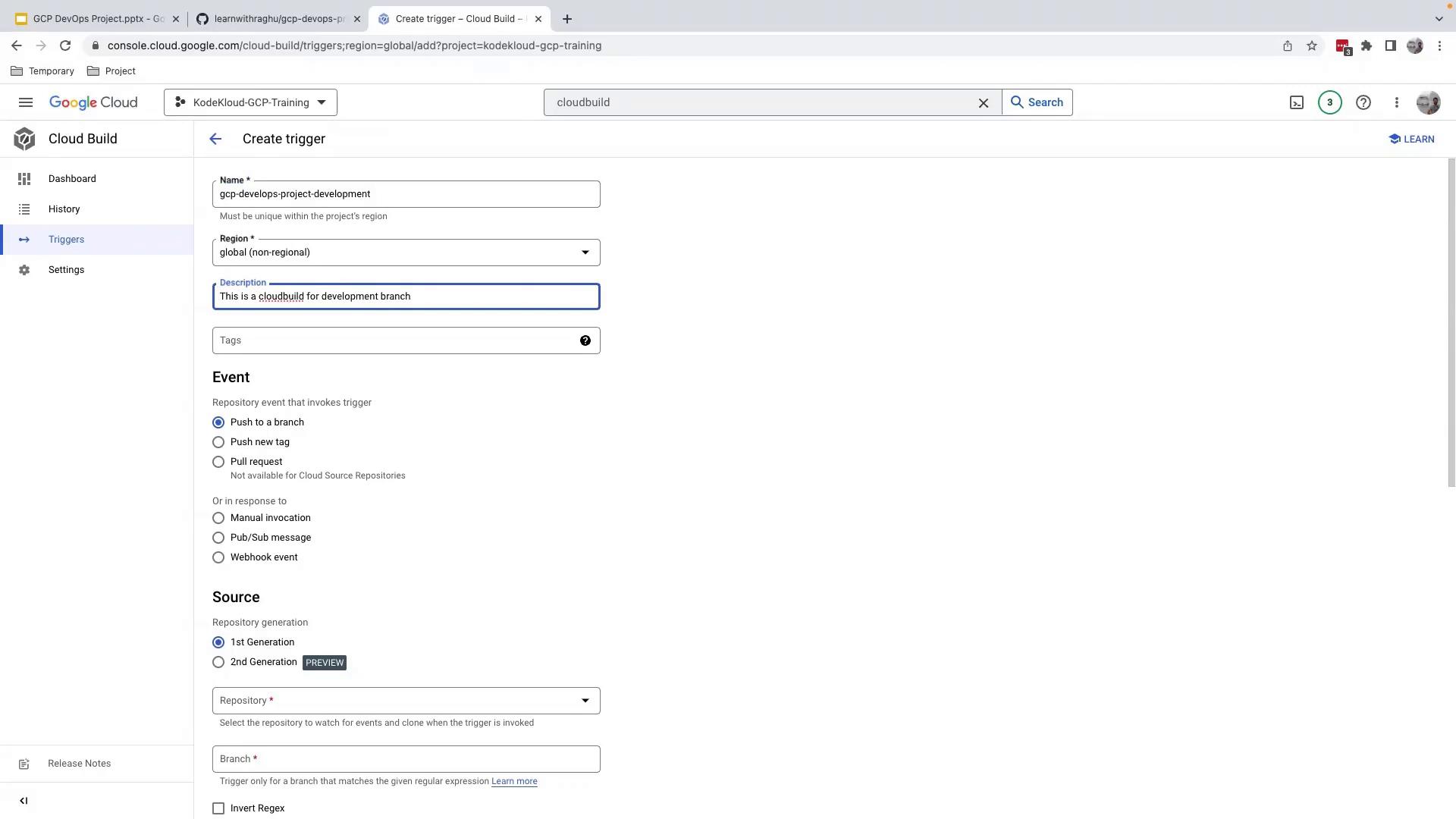Image resolution: width=1456 pixels, height=819 pixels.
Task: Enable the Invert Regex checkbox
Action: point(218,808)
